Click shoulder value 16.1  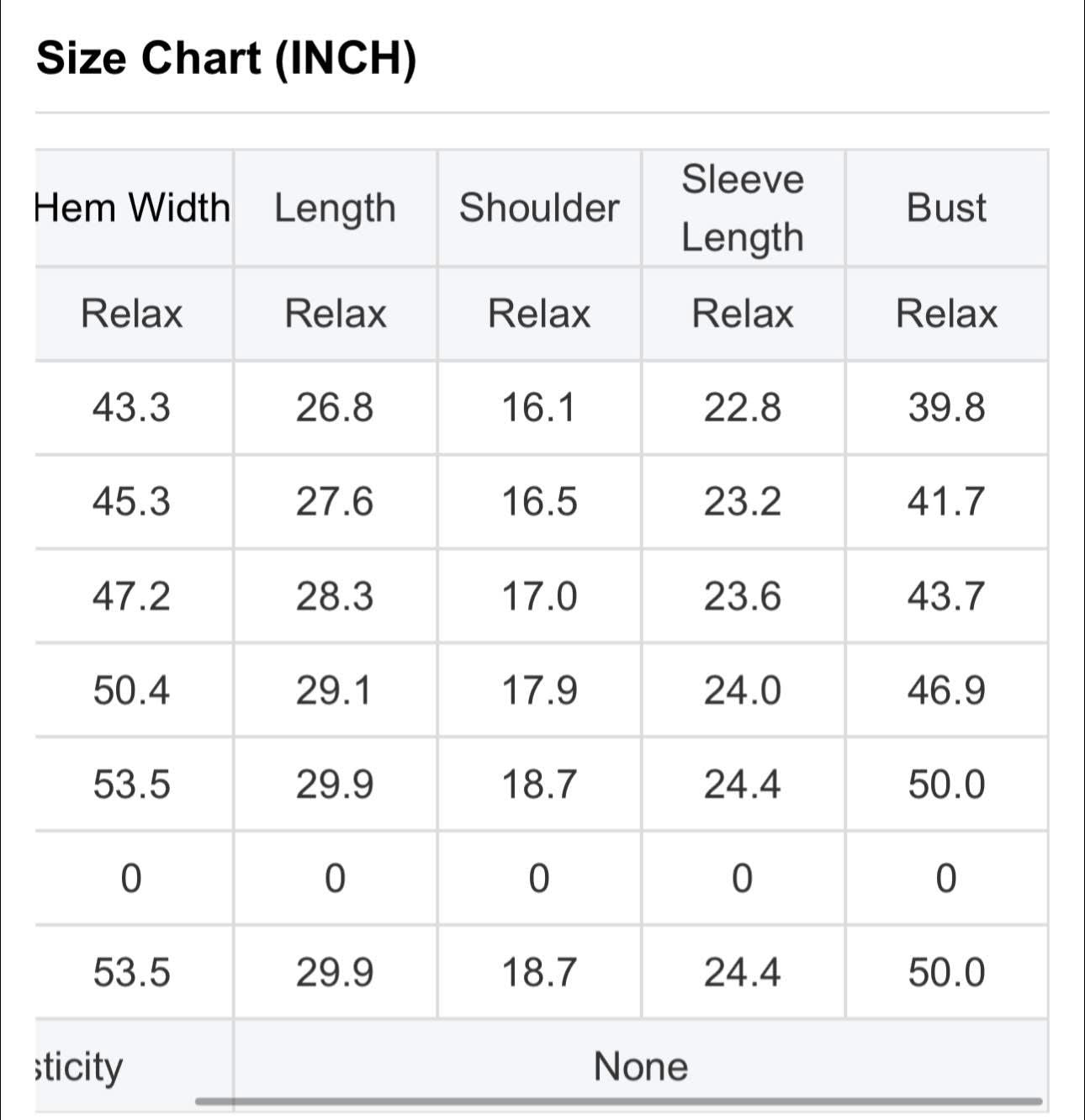pyautogui.click(x=539, y=409)
